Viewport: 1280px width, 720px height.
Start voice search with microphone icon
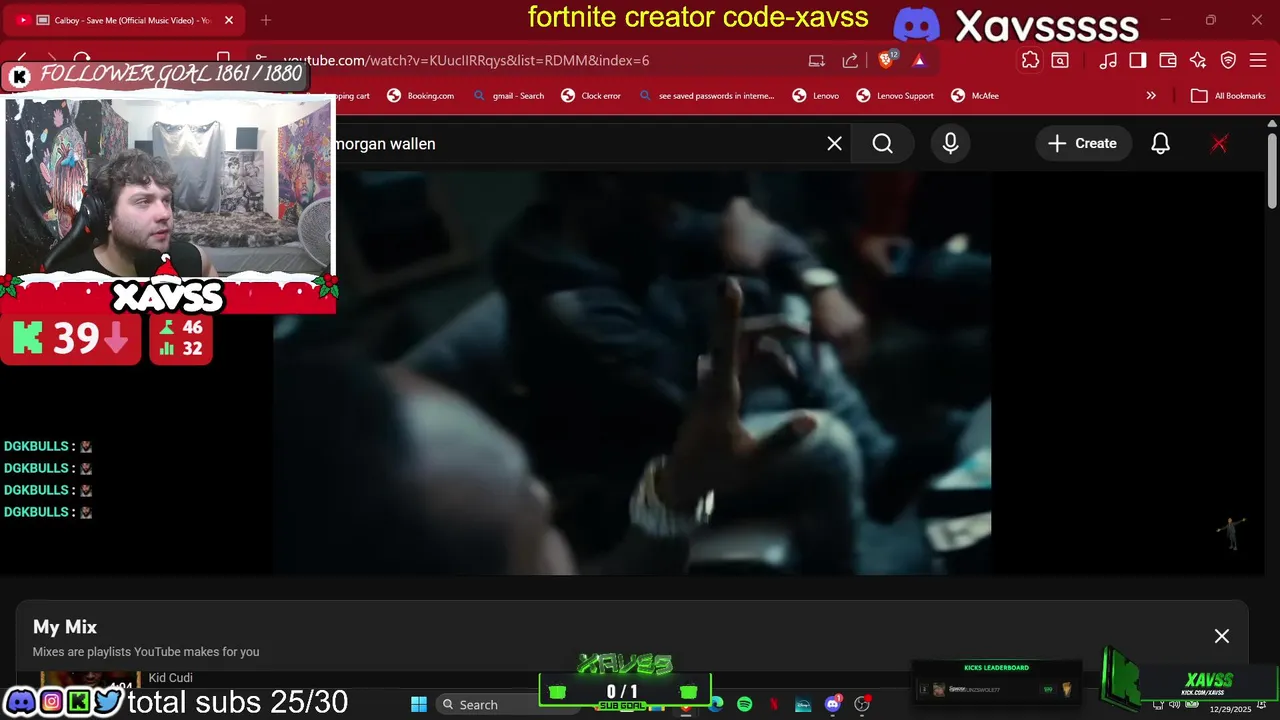[950, 143]
